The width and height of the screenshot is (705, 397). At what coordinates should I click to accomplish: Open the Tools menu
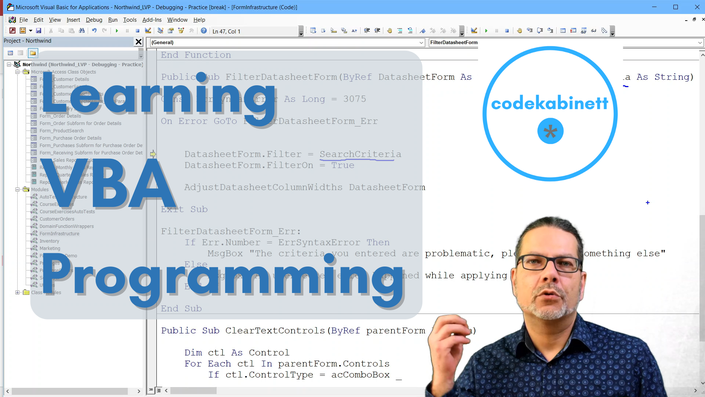click(129, 20)
